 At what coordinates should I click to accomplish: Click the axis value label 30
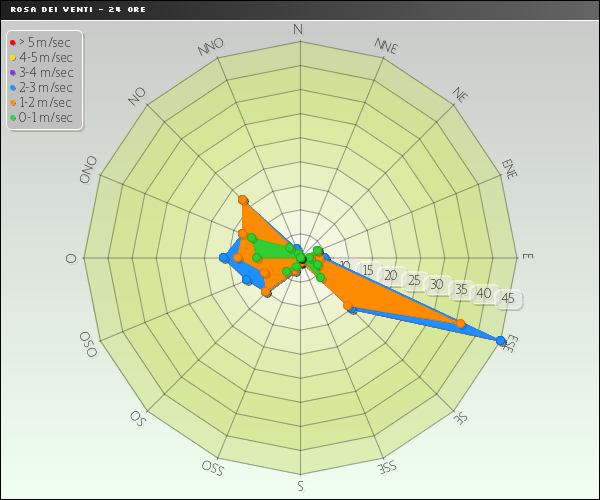pyautogui.click(x=436, y=285)
